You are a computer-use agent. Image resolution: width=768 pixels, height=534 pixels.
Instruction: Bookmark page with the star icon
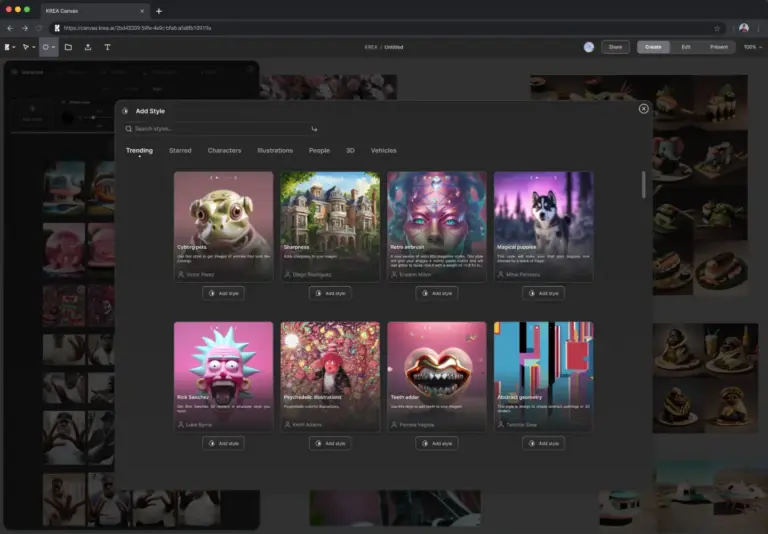click(x=717, y=28)
